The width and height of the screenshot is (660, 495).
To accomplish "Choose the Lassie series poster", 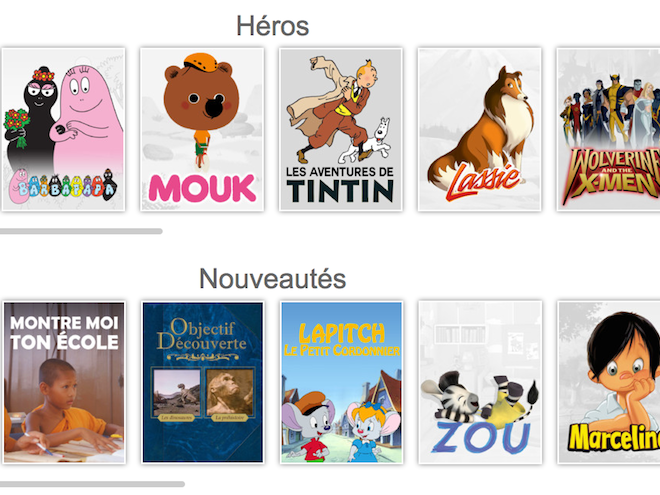I will click(479, 129).
